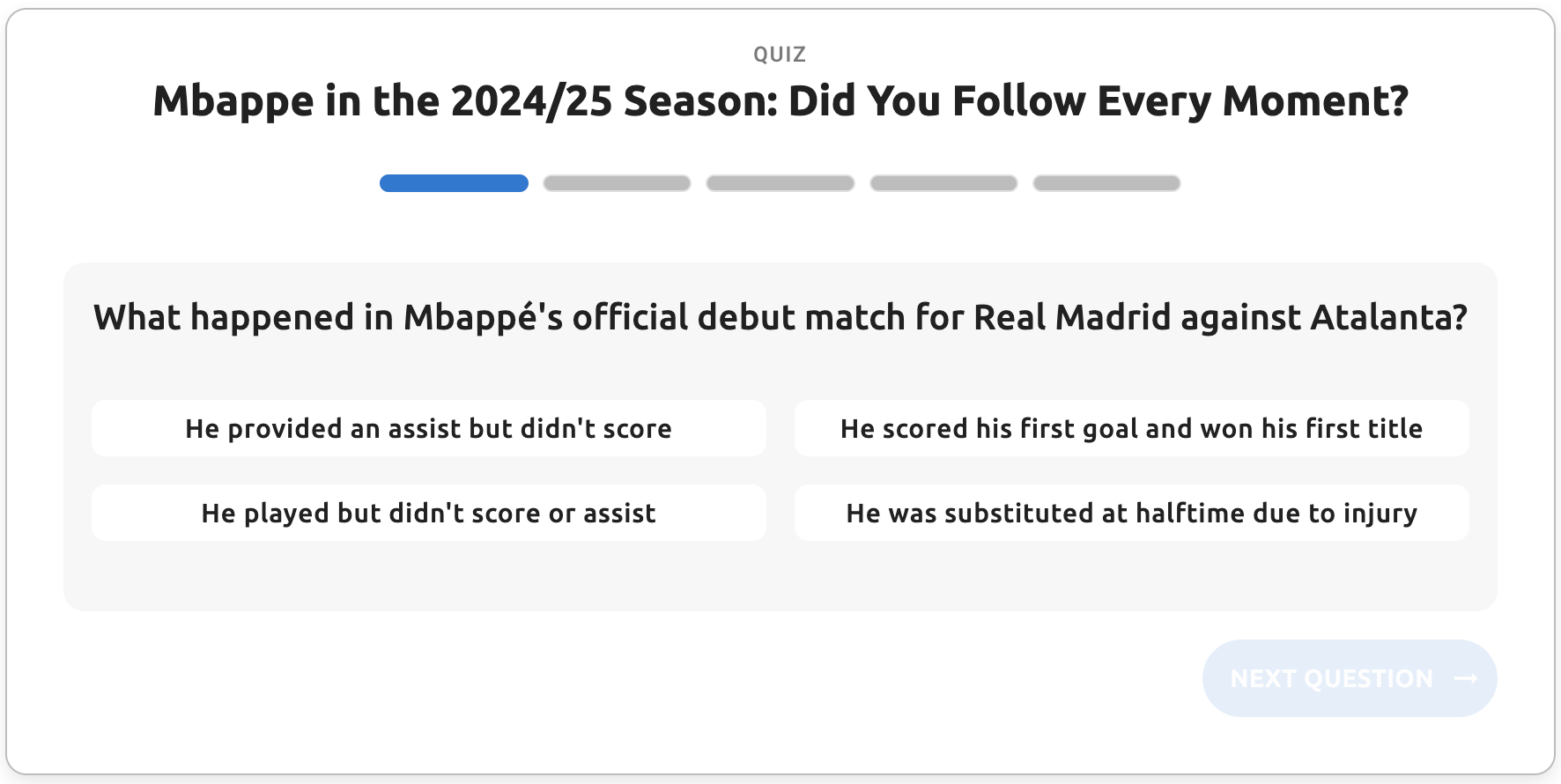Click the QUIZ label above the title
1561x784 pixels.
(x=780, y=55)
